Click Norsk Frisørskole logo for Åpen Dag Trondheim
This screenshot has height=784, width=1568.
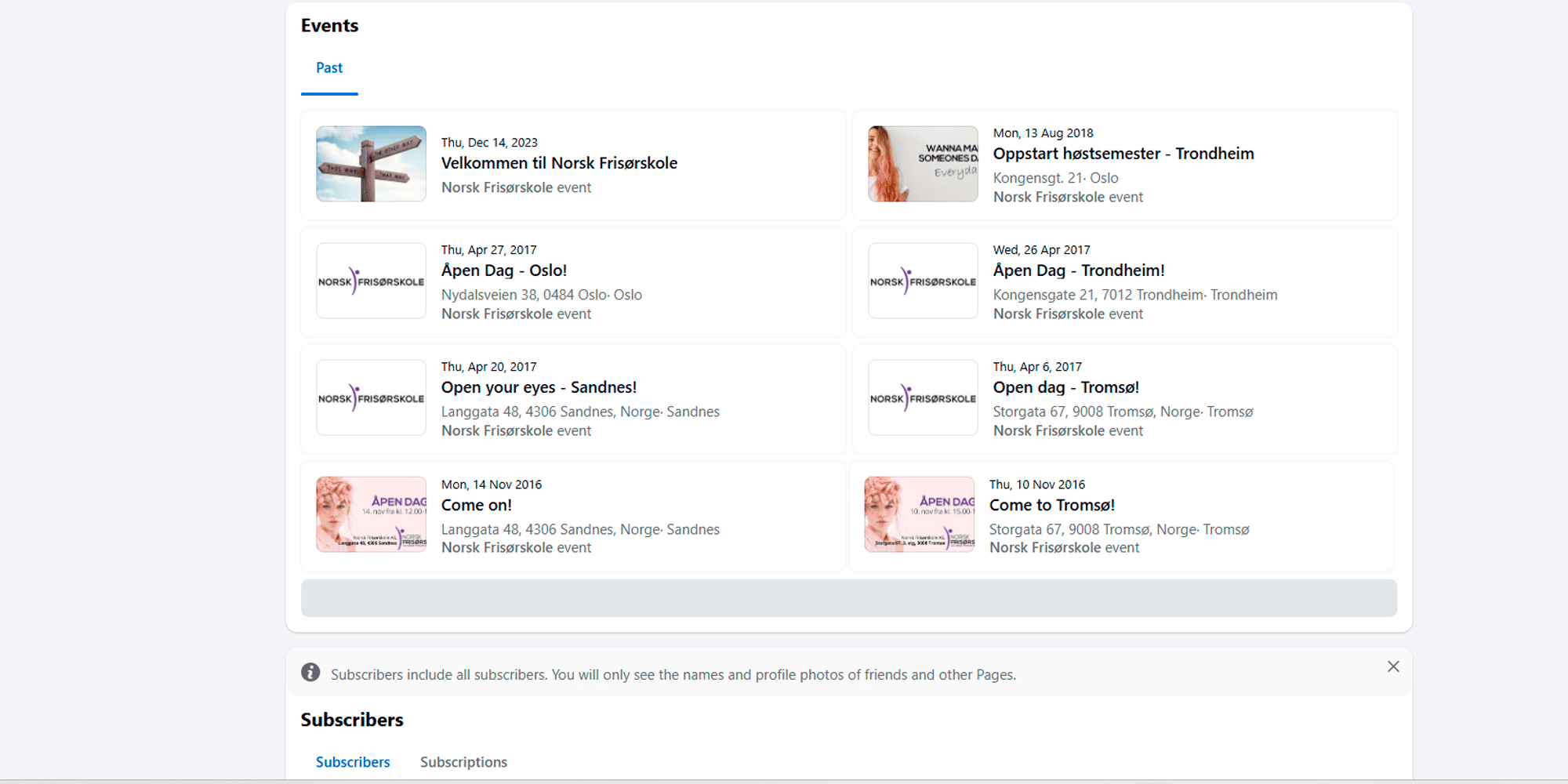[x=923, y=281]
